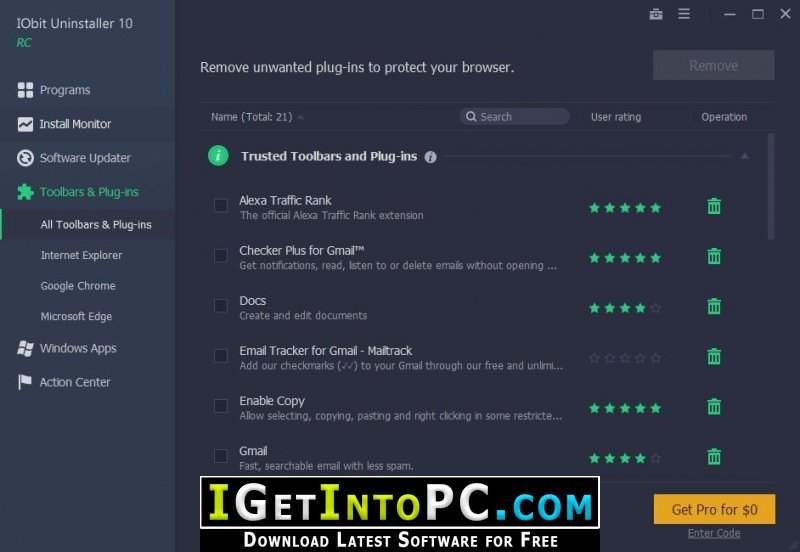The height and width of the screenshot is (552, 800).
Task: Check the Alexa Traffic Rank checkbox
Action: [220, 206]
